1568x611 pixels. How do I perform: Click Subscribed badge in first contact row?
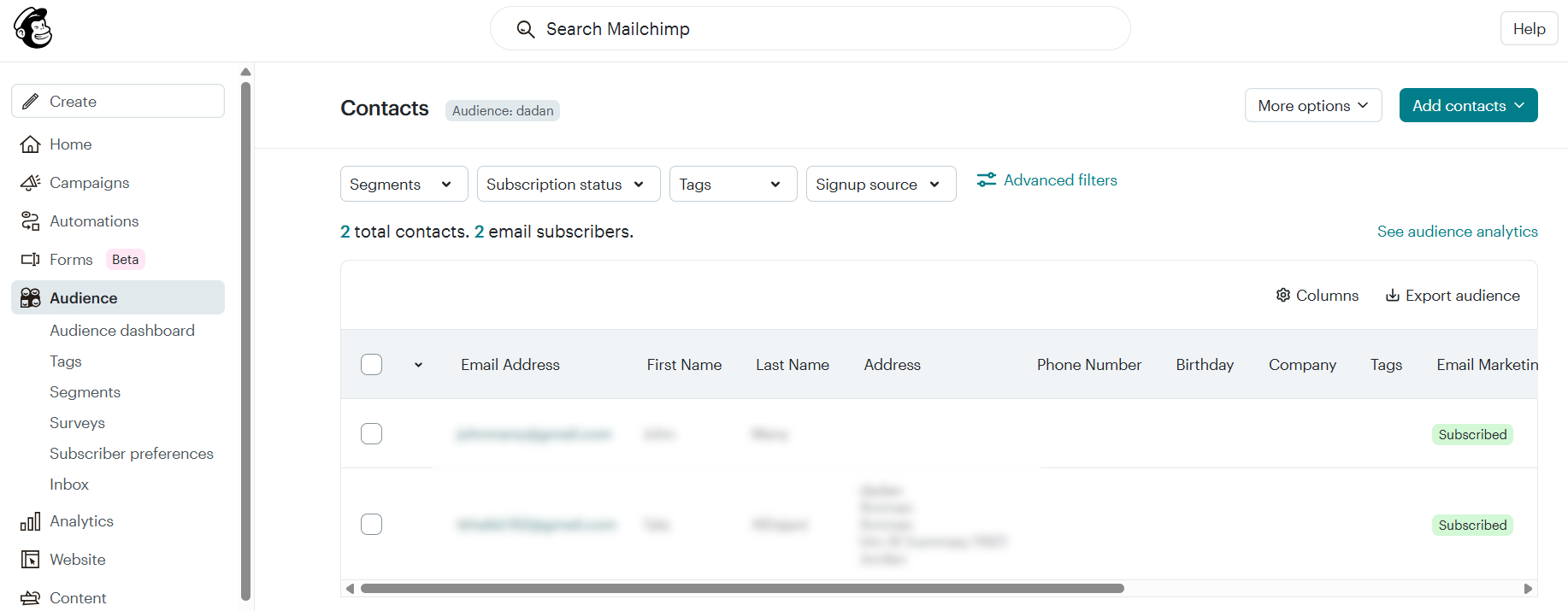(1472, 434)
